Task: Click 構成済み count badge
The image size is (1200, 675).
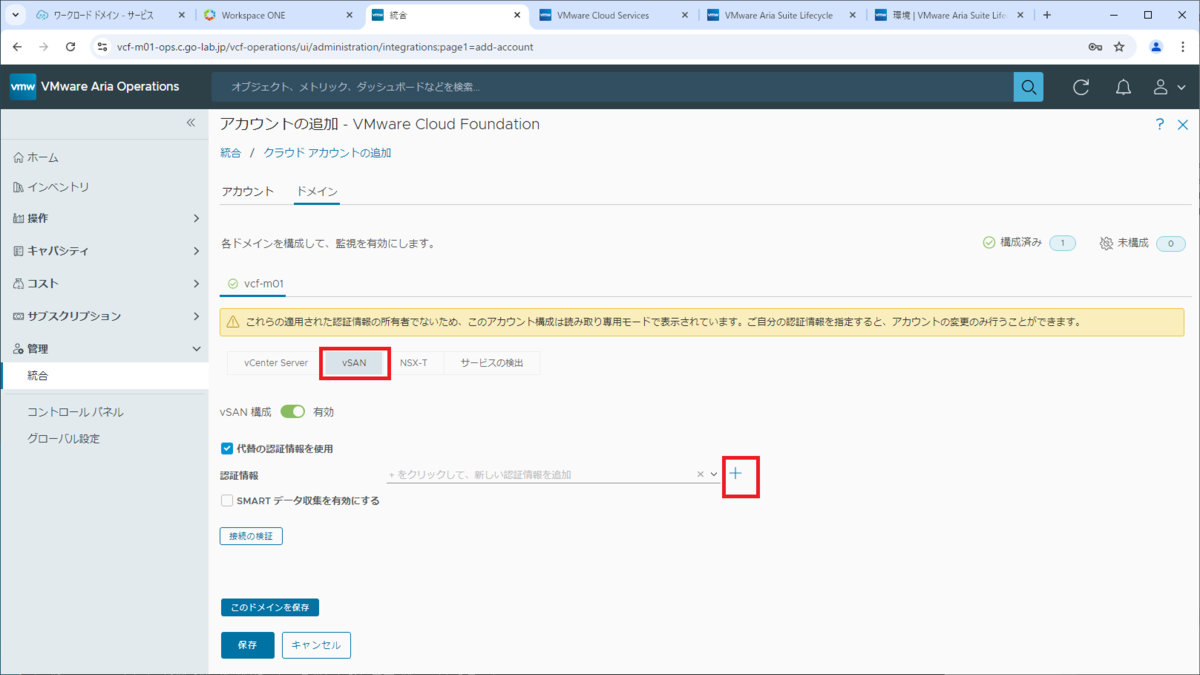Action: pos(1062,243)
